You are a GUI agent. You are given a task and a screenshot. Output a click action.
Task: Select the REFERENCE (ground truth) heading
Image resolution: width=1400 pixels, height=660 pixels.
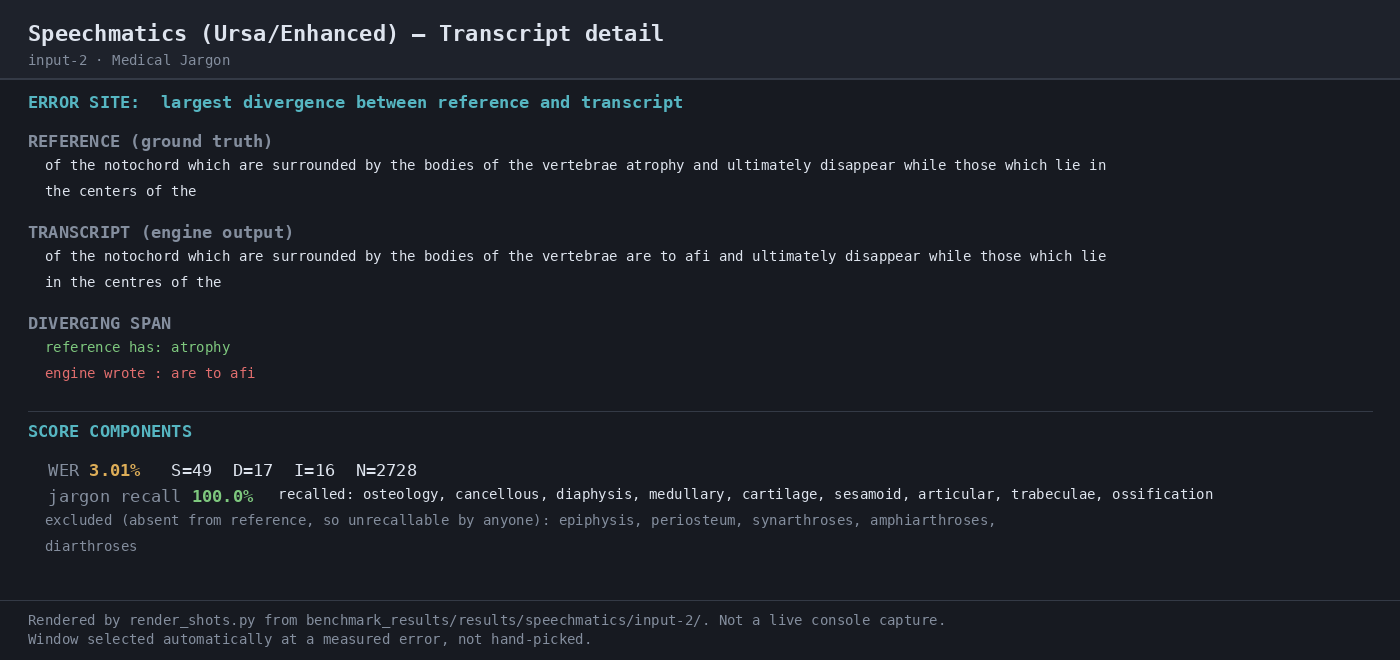coord(150,142)
